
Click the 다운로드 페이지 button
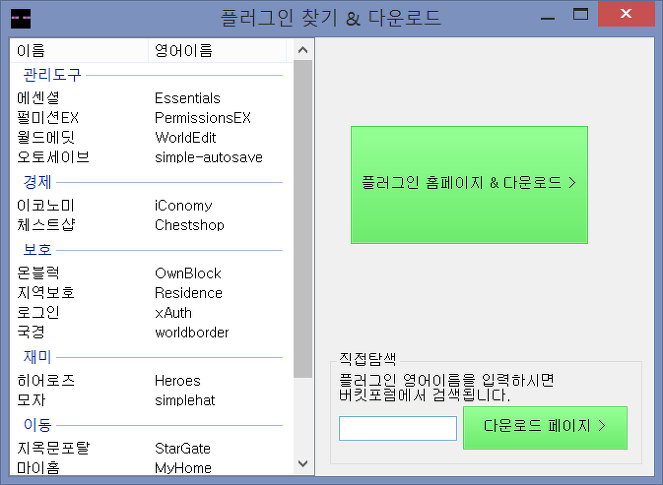pyautogui.click(x=545, y=427)
